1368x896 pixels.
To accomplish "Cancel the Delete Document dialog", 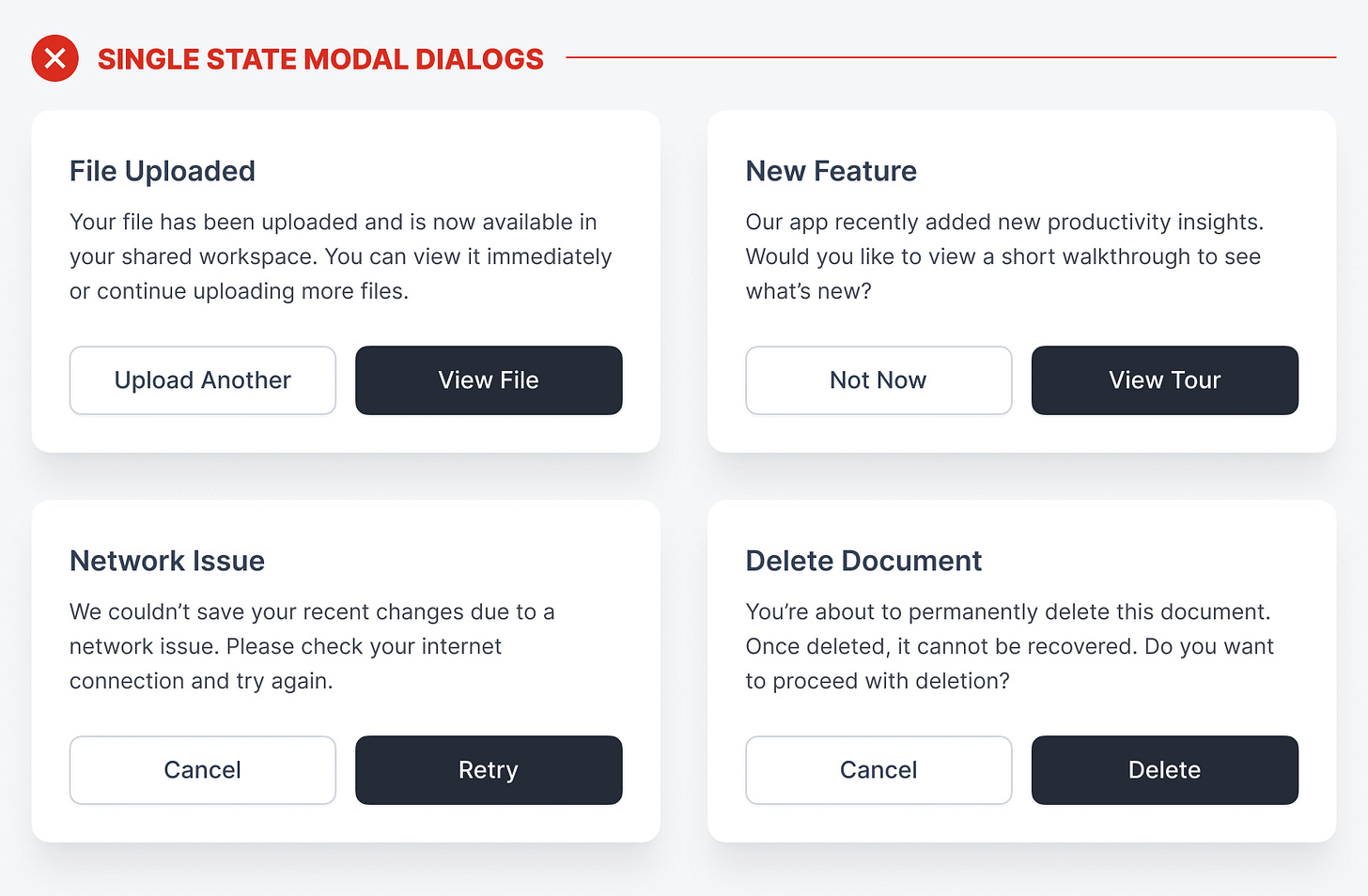I will (878, 770).
